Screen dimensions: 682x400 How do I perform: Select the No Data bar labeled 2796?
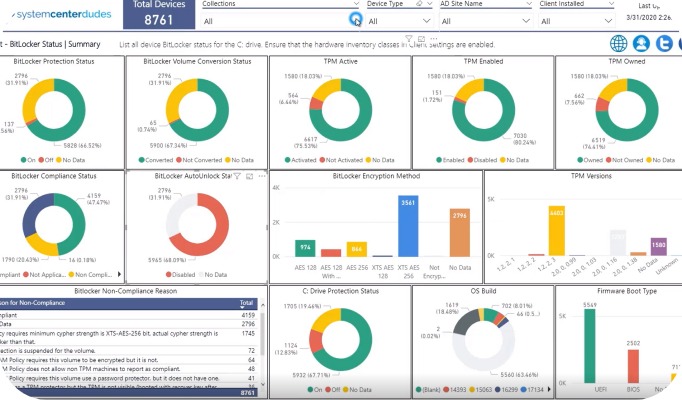[x=460, y=233]
